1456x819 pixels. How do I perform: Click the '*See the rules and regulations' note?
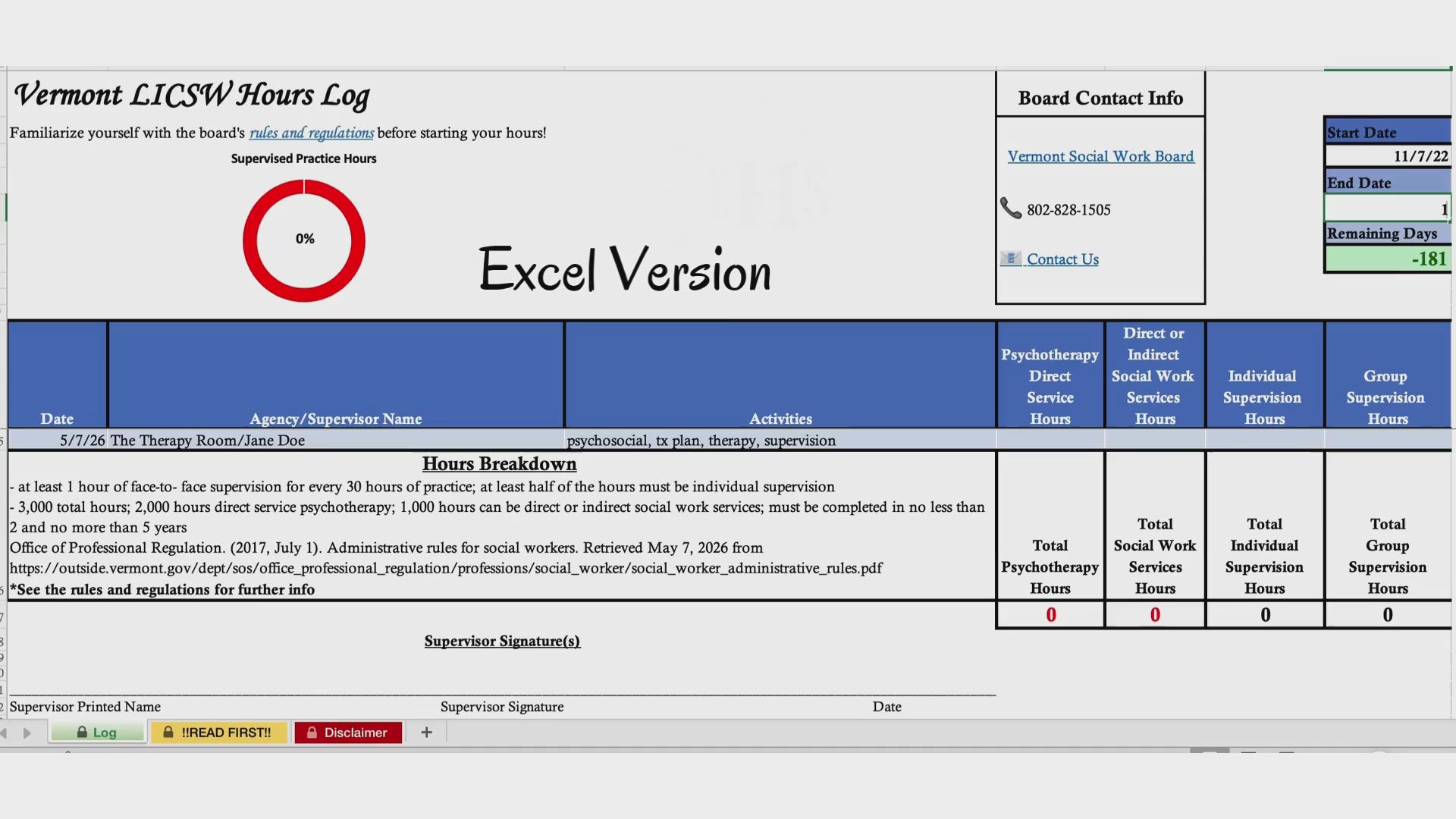click(162, 590)
